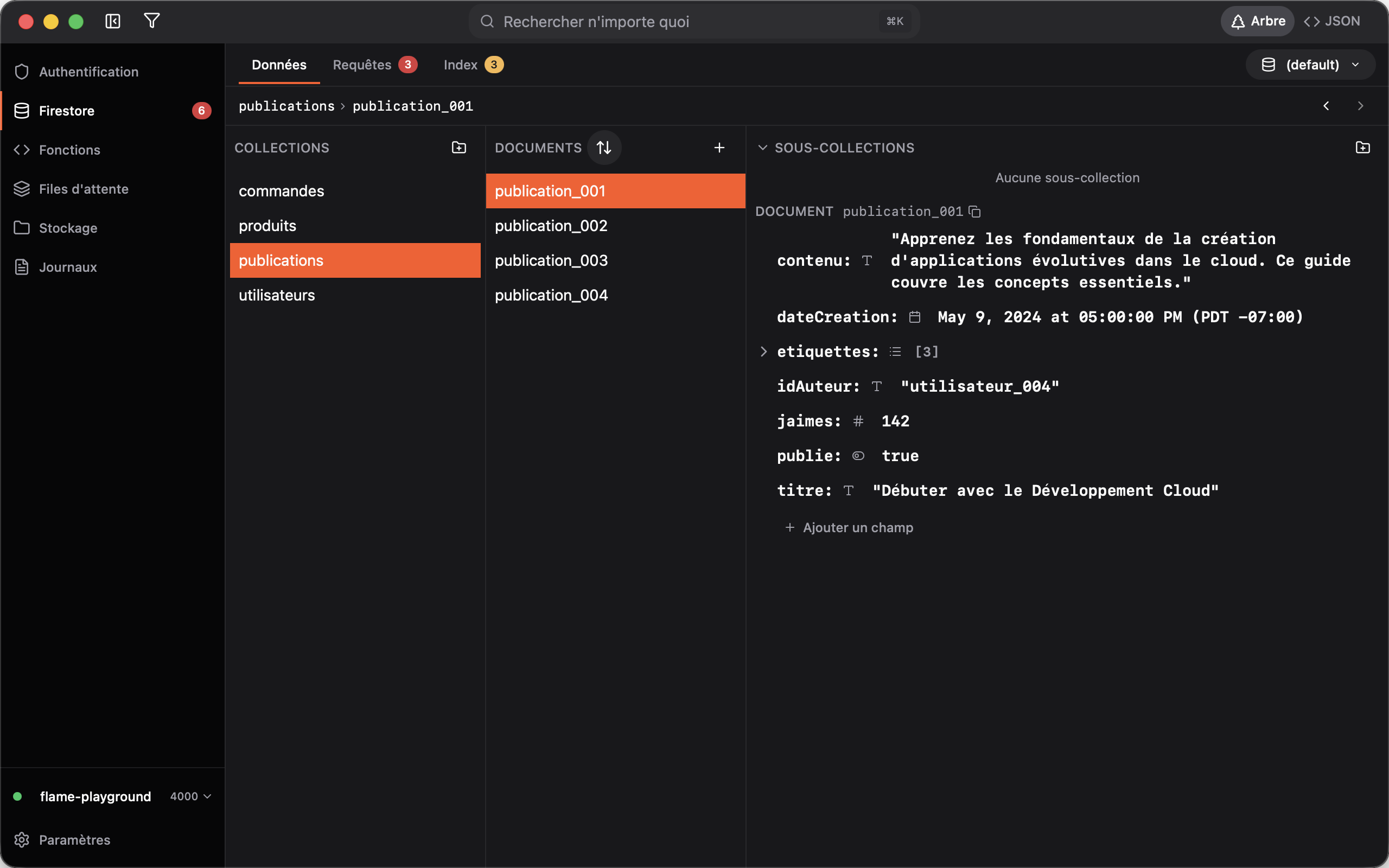Select the publications collection
Screen dimensions: 1389x868
tap(355, 260)
